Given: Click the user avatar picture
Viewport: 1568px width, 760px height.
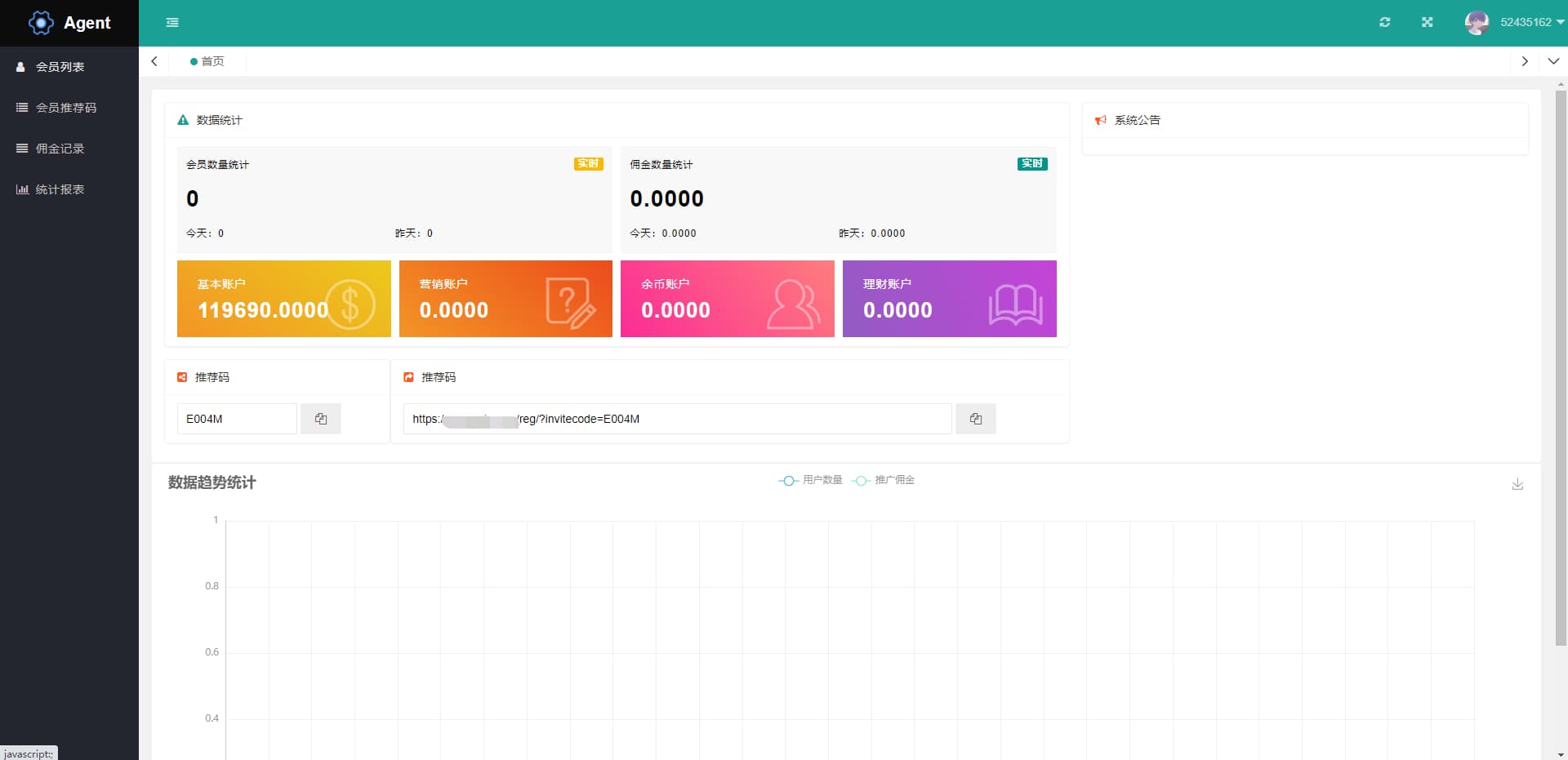Looking at the screenshot, I should click(x=1477, y=22).
